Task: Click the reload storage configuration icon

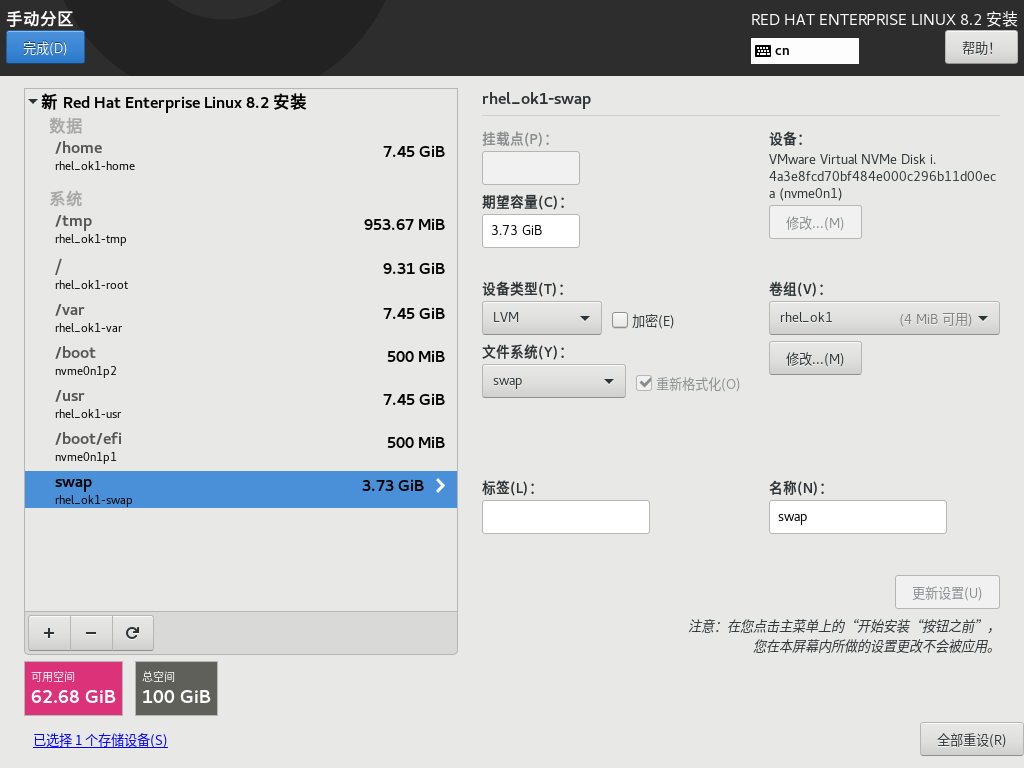Action: [x=133, y=633]
